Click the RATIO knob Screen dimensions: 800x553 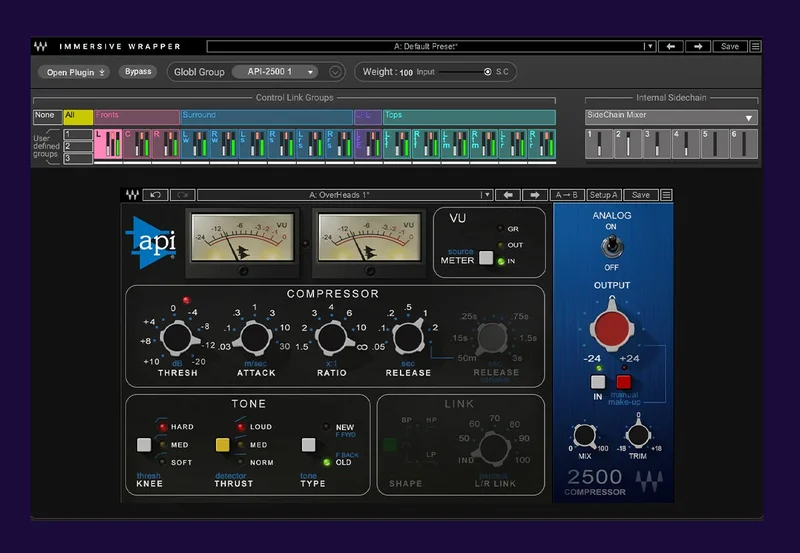coord(332,338)
